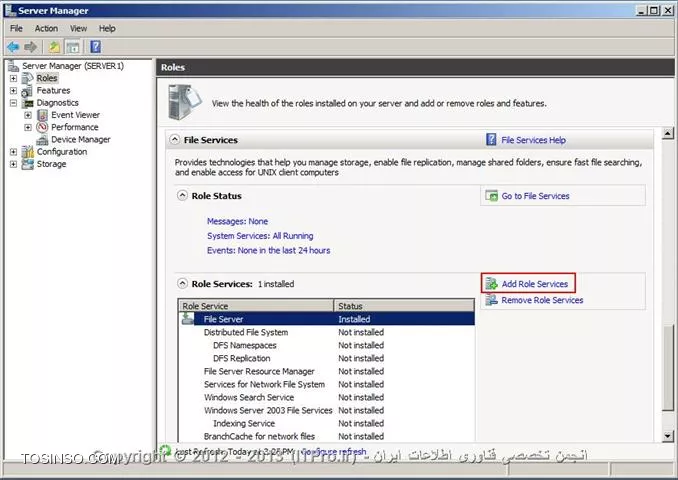This screenshot has width=678, height=480.
Task: Select the Windows Search Service row
Action: [x=327, y=397]
